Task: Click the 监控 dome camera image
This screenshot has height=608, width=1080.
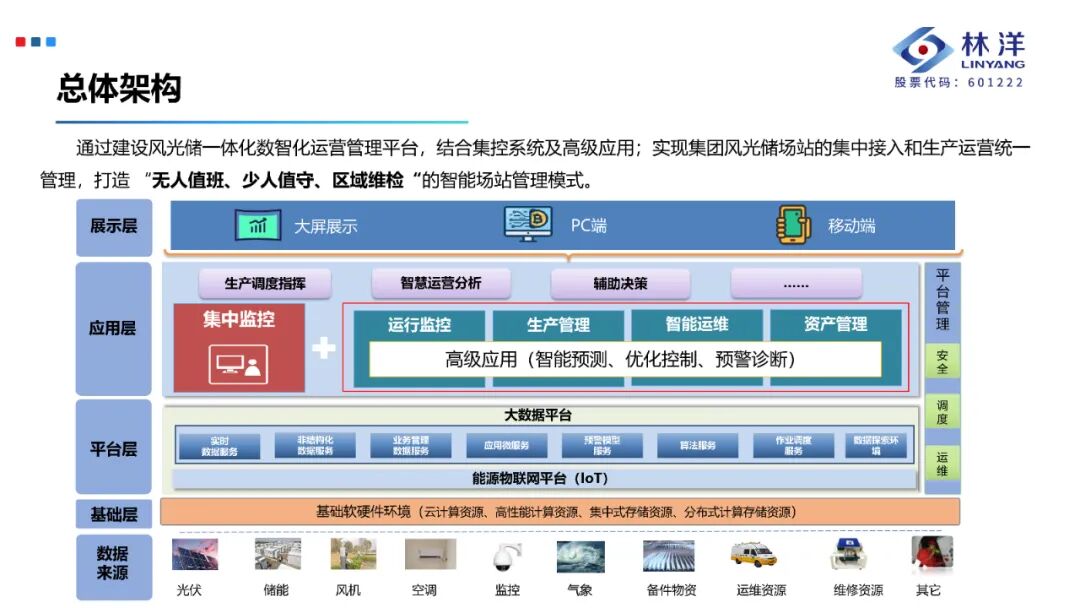Action: click(506, 556)
